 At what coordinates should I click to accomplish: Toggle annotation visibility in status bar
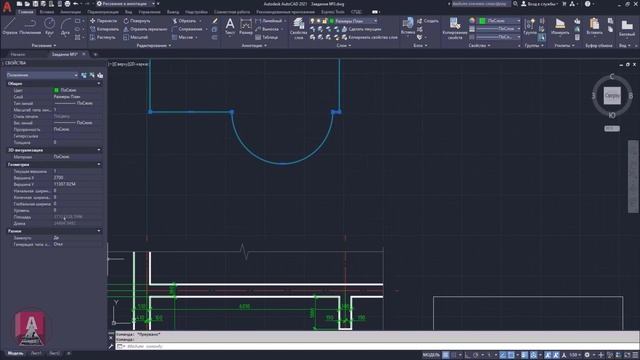pyautogui.click(x=548, y=355)
